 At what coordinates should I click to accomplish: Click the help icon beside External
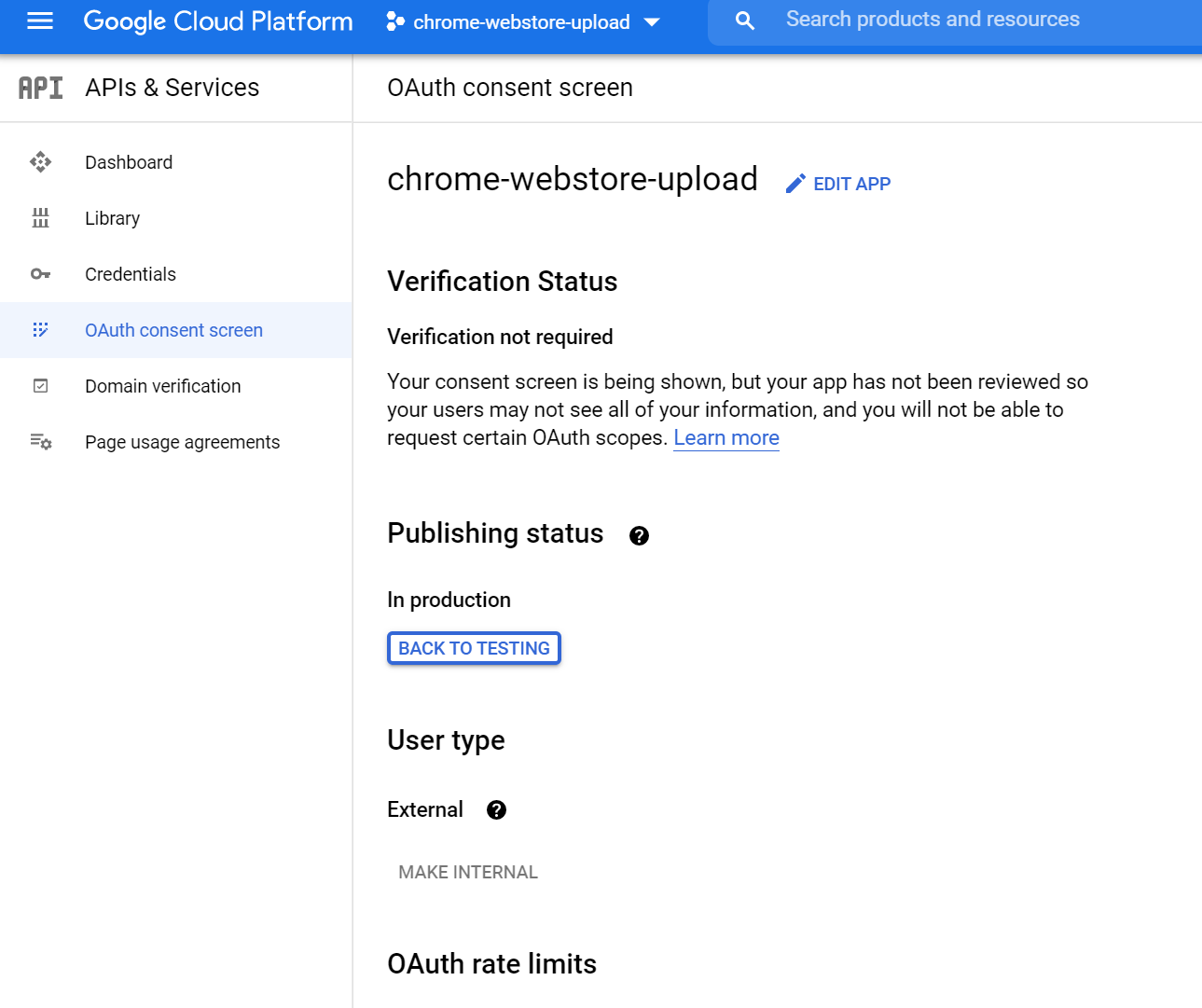(496, 809)
